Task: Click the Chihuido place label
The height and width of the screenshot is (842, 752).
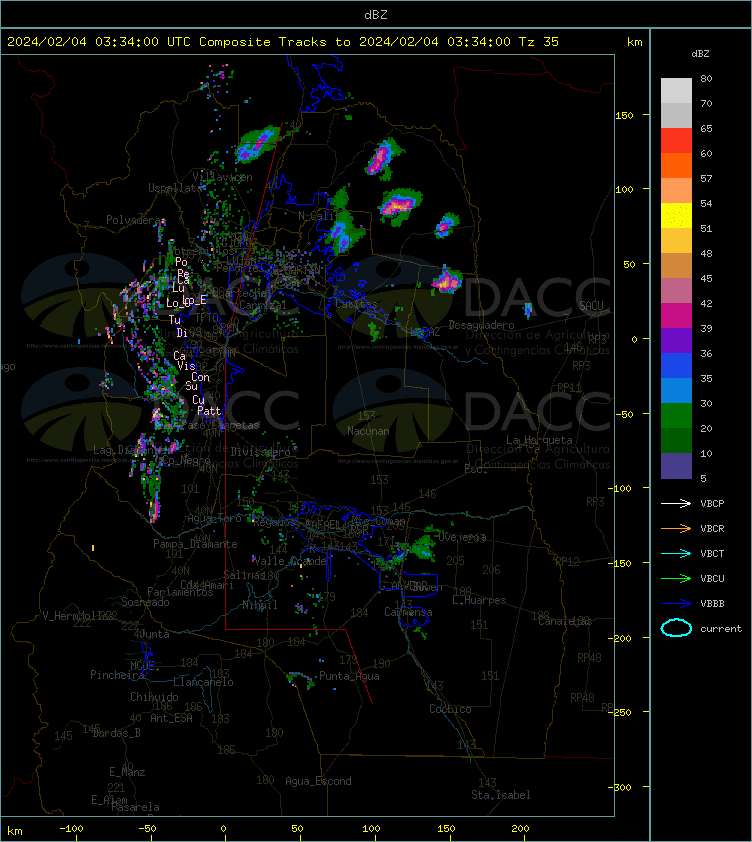Action: pos(154,696)
